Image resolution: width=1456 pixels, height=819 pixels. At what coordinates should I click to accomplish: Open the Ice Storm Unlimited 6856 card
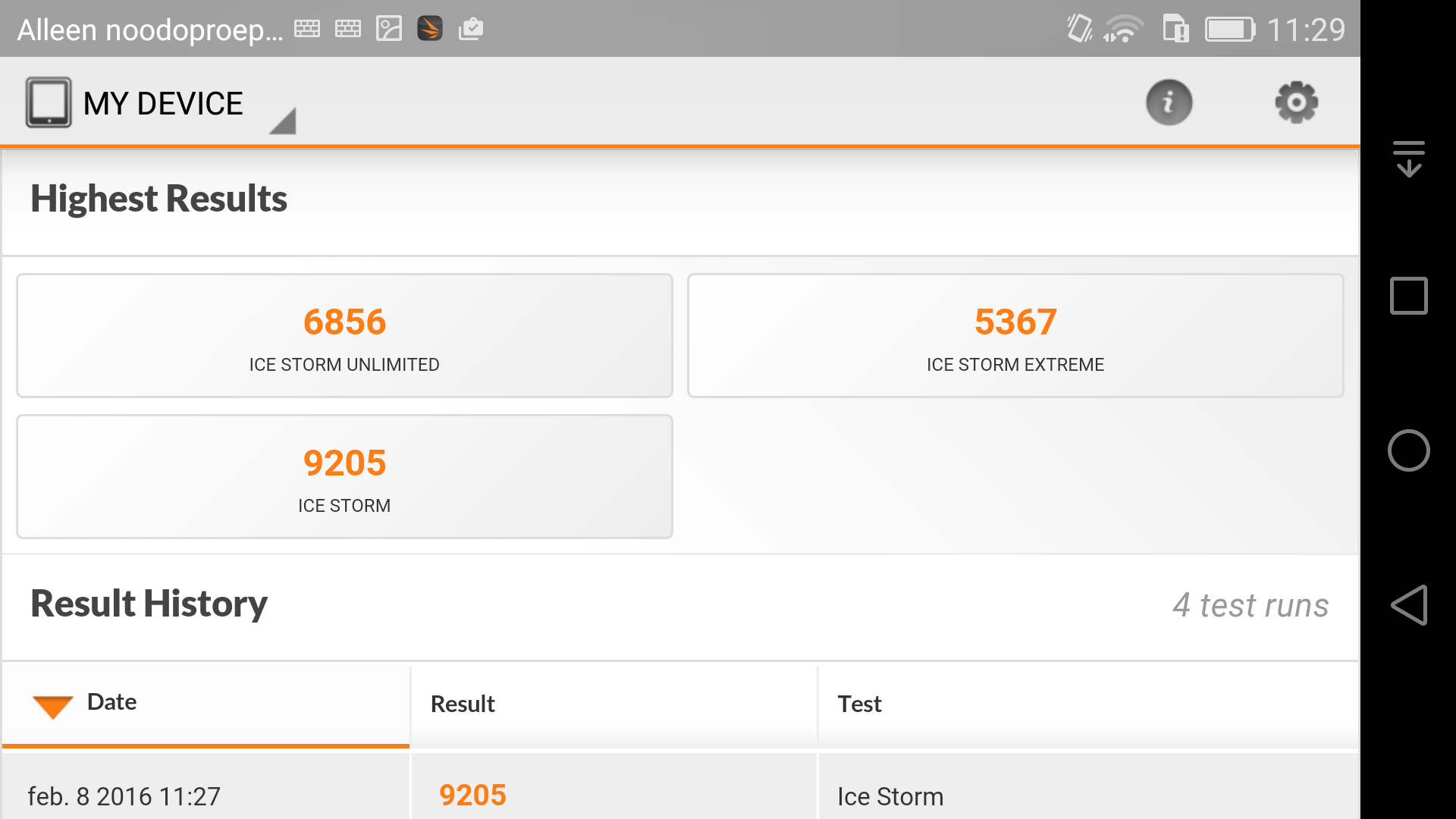pos(344,335)
